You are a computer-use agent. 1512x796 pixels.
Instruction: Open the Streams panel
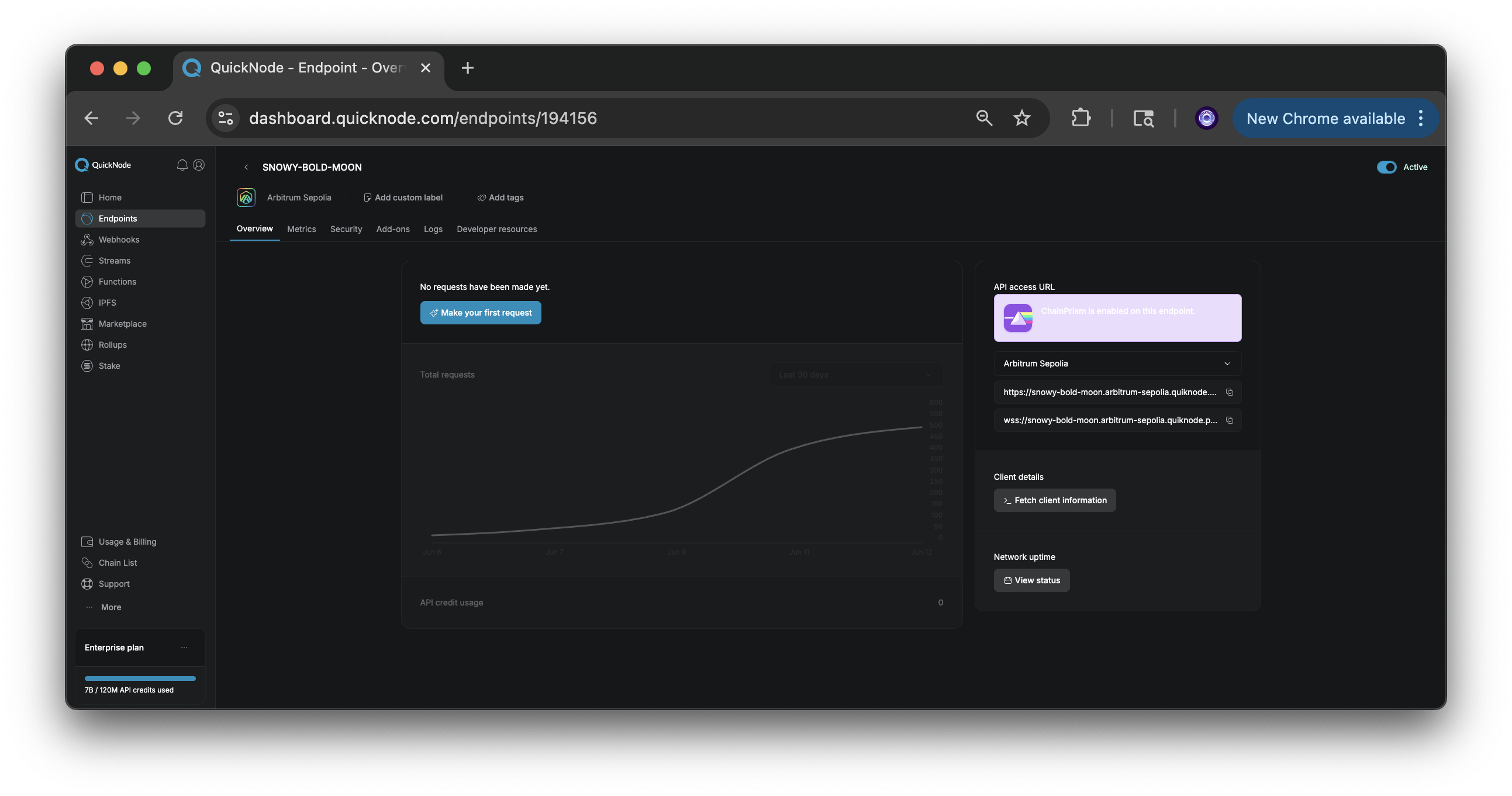coord(114,261)
